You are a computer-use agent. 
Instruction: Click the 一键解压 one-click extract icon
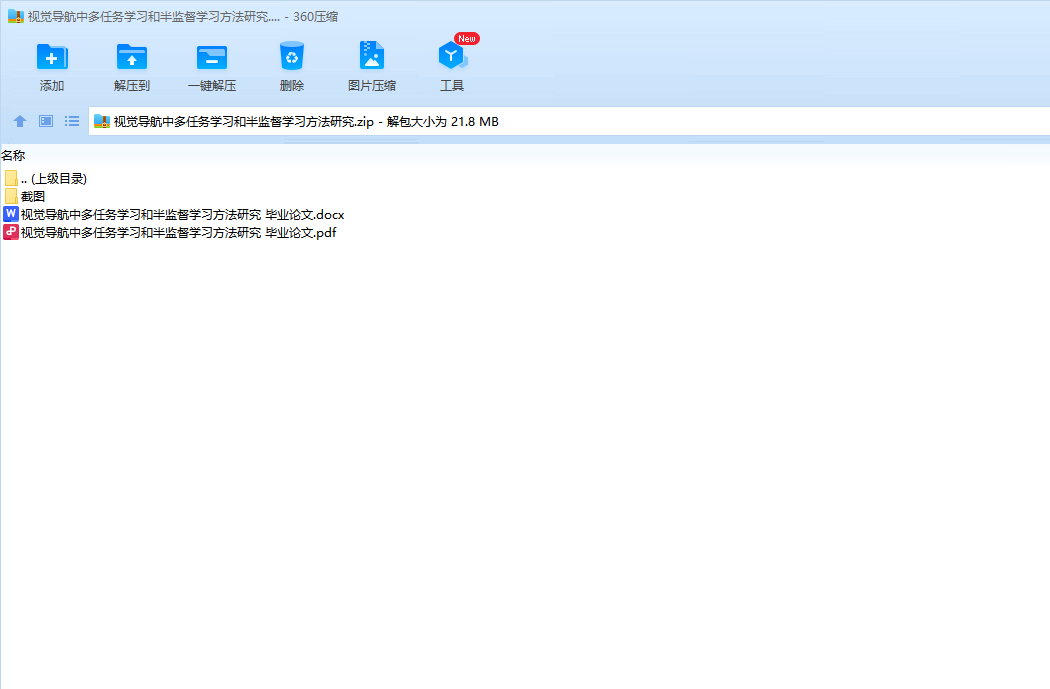point(212,57)
